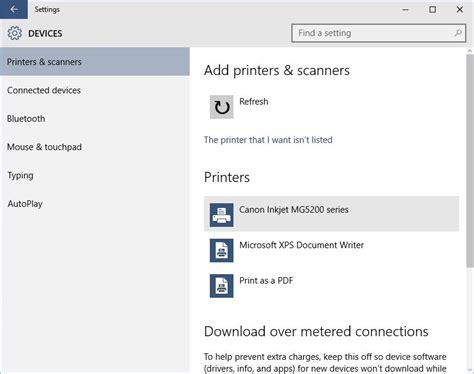Select Microsoft XPS Document Writer entry
This screenshot has height=374, width=474.
(331, 250)
